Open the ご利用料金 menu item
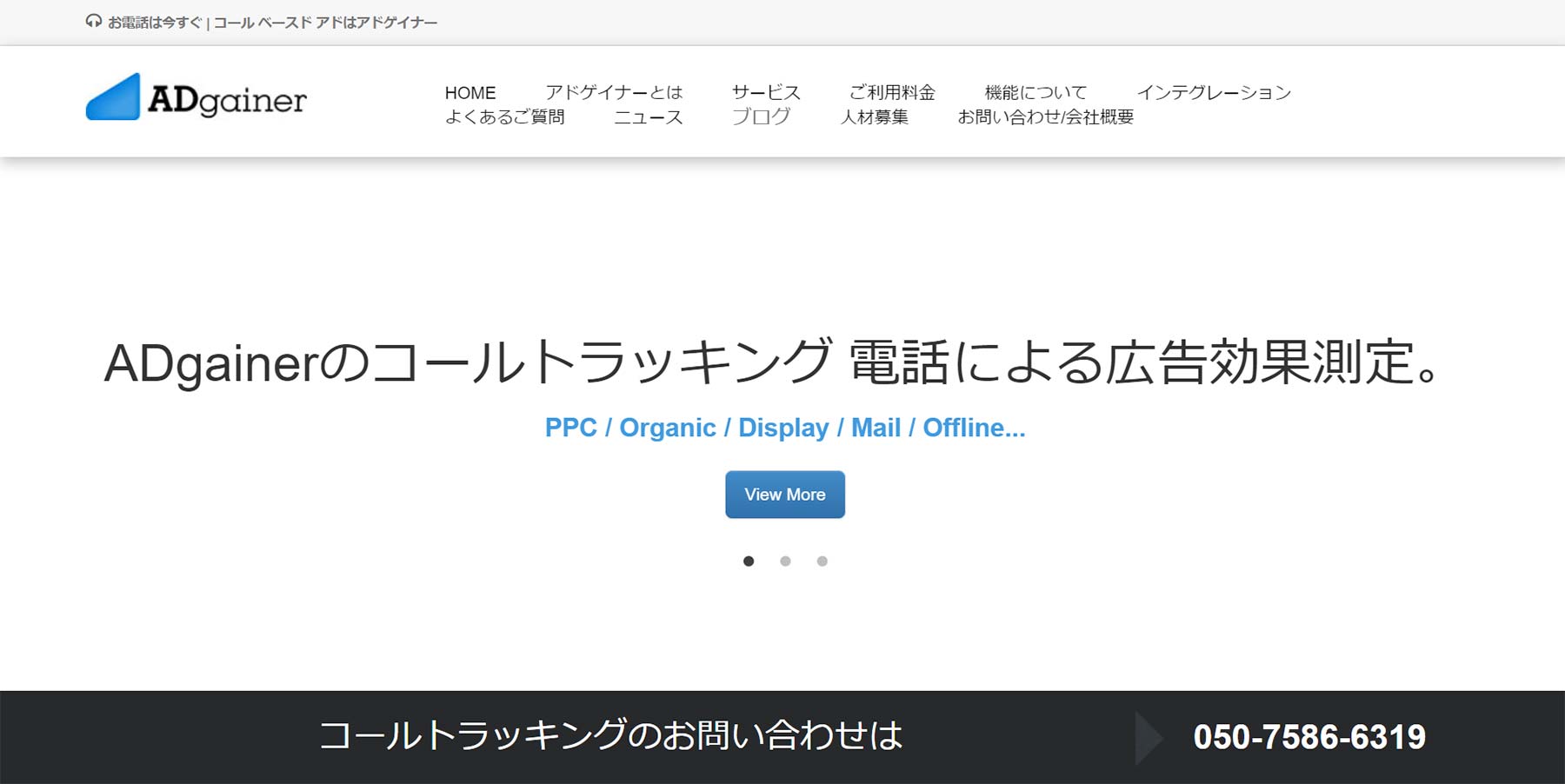1565x784 pixels. point(892,92)
